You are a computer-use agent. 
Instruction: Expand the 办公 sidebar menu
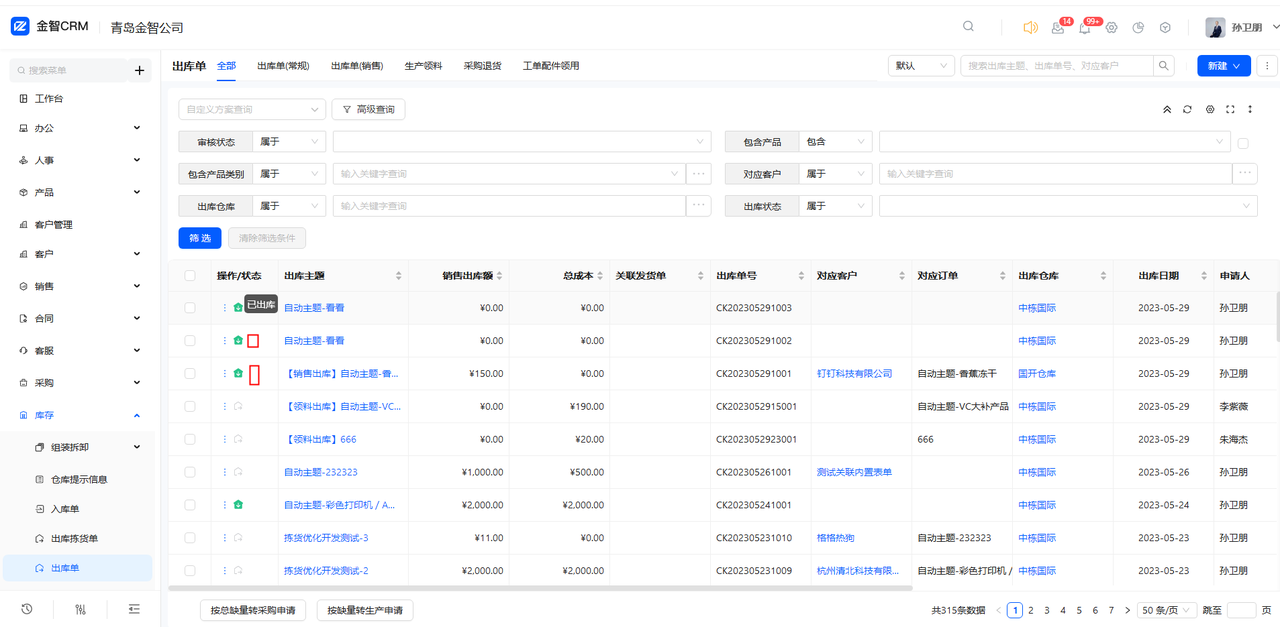pos(80,128)
